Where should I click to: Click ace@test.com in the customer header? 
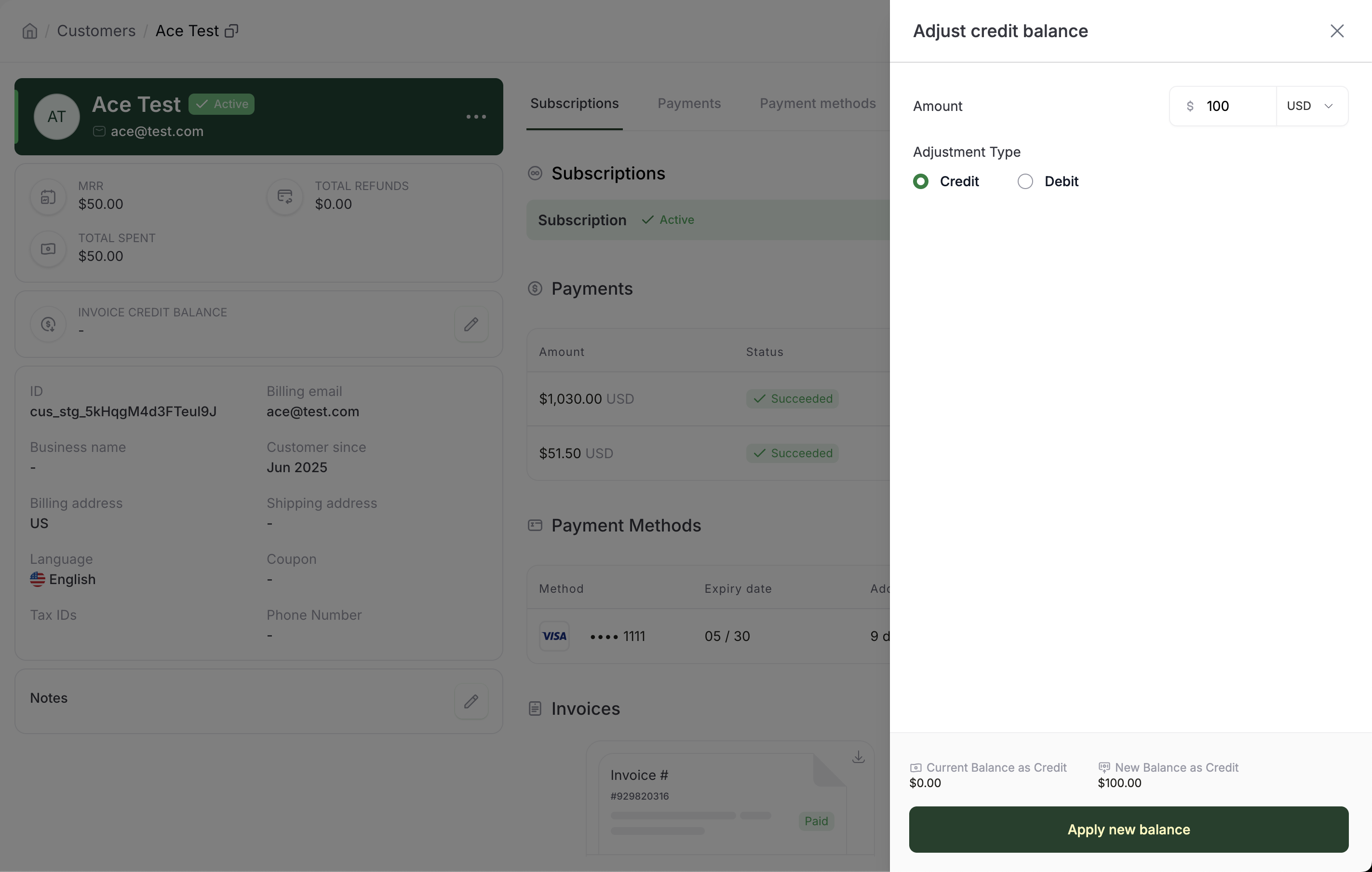click(x=157, y=132)
